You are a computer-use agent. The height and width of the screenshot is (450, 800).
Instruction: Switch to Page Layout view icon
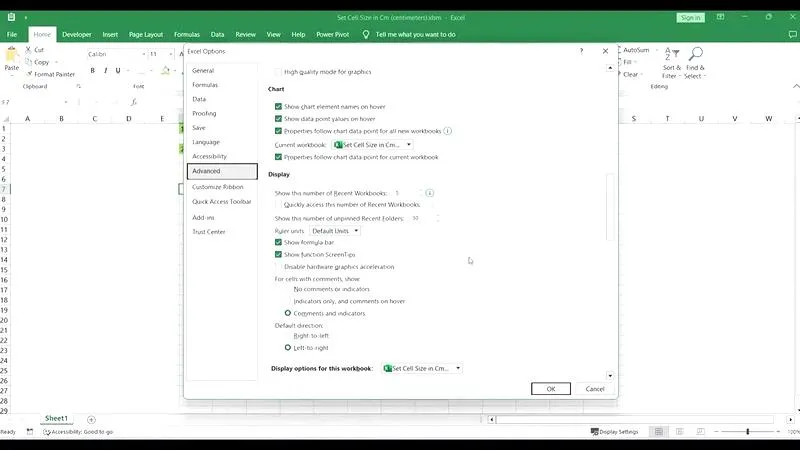(x=680, y=432)
